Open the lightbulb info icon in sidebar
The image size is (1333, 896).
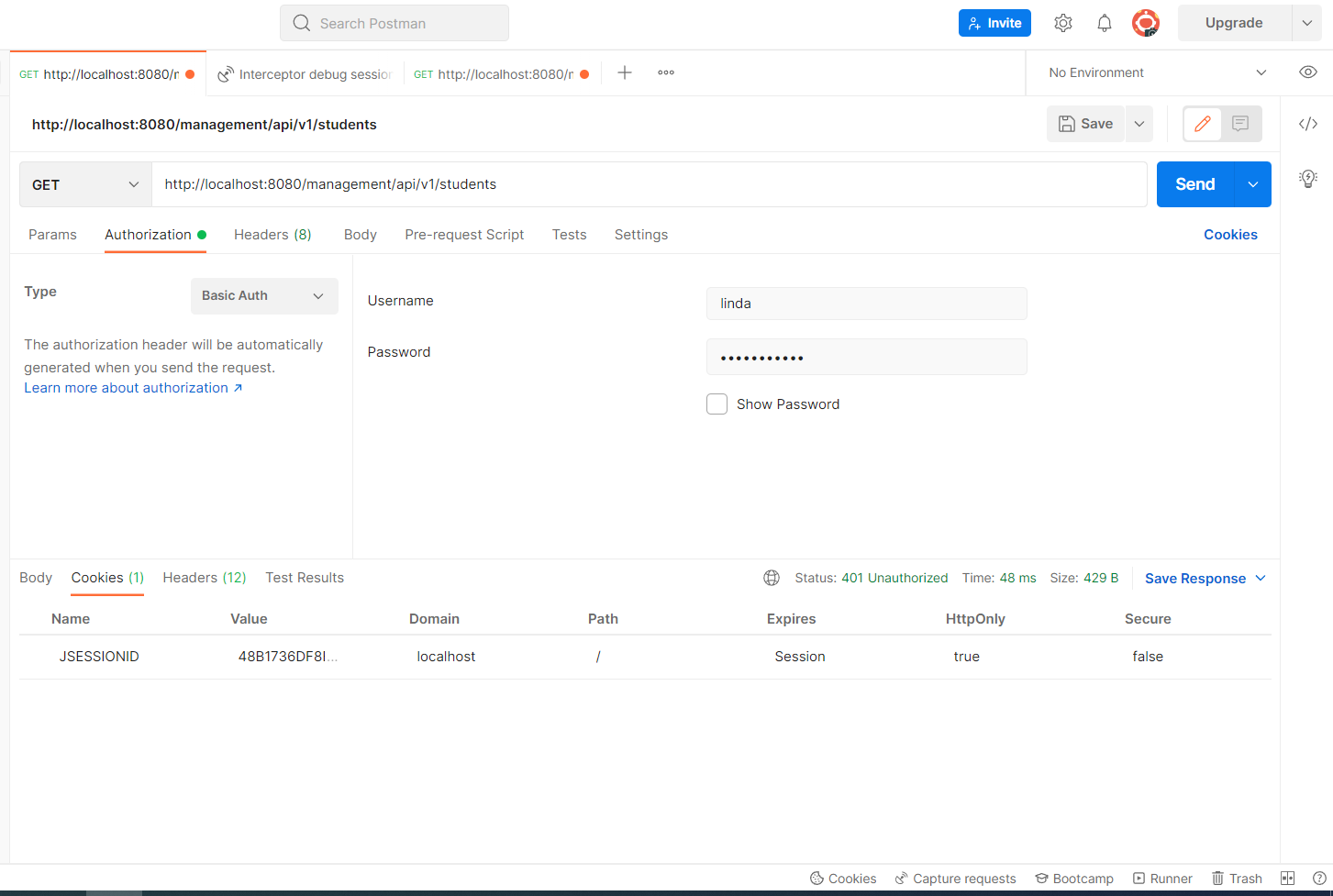(x=1308, y=178)
